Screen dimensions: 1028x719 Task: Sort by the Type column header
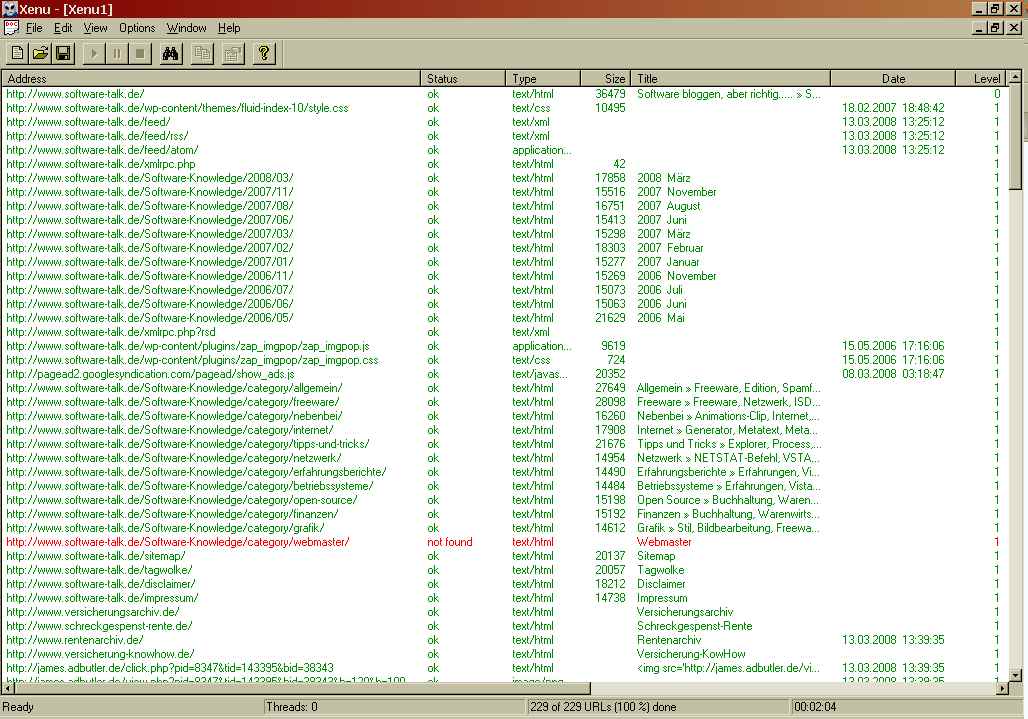(543, 79)
